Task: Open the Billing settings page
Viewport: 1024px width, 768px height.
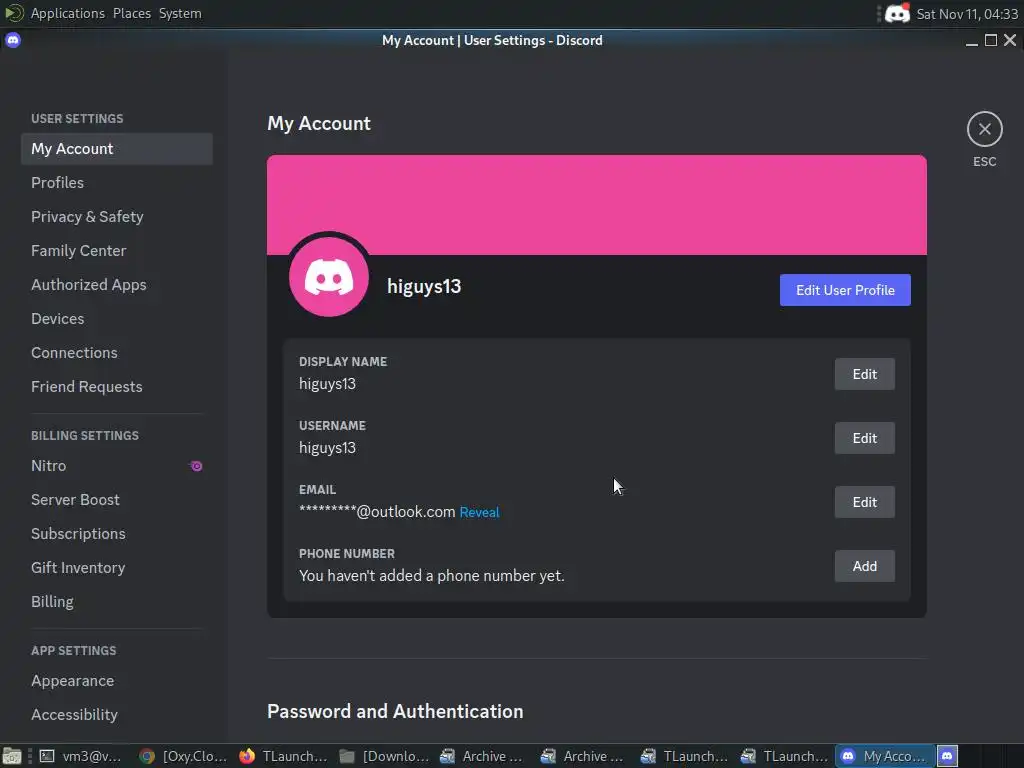Action: [x=117, y=601]
